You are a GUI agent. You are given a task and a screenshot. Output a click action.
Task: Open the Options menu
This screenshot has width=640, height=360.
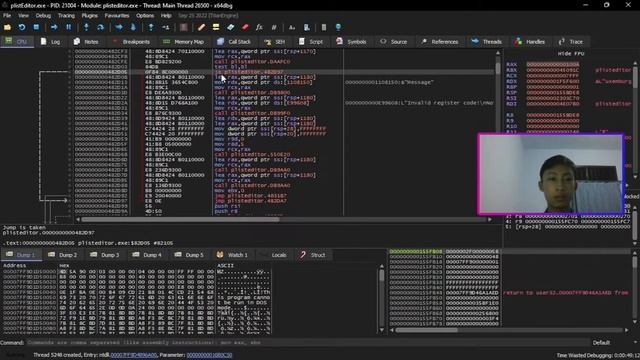tap(145, 16)
